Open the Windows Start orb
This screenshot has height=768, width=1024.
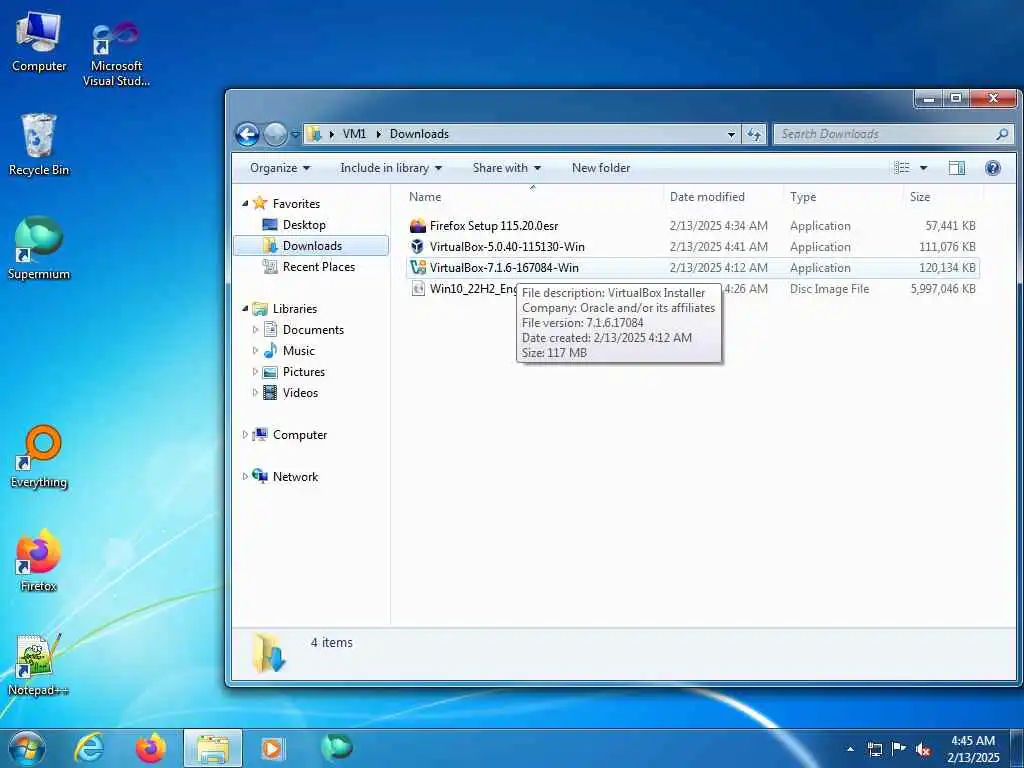[x=27, y=748]
